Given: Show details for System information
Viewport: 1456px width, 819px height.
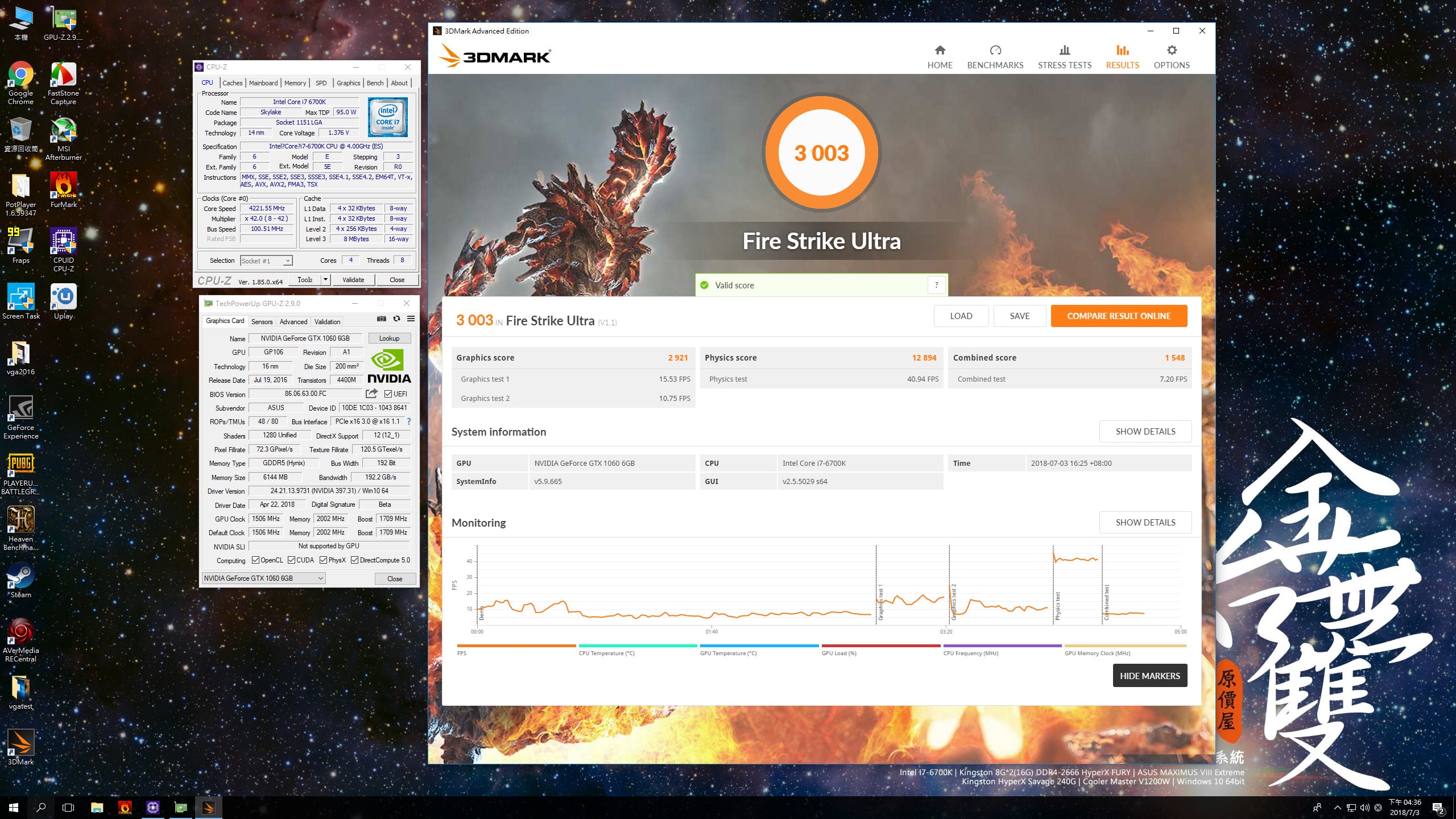Looking at the screenshot, I should click(1145, 431).
